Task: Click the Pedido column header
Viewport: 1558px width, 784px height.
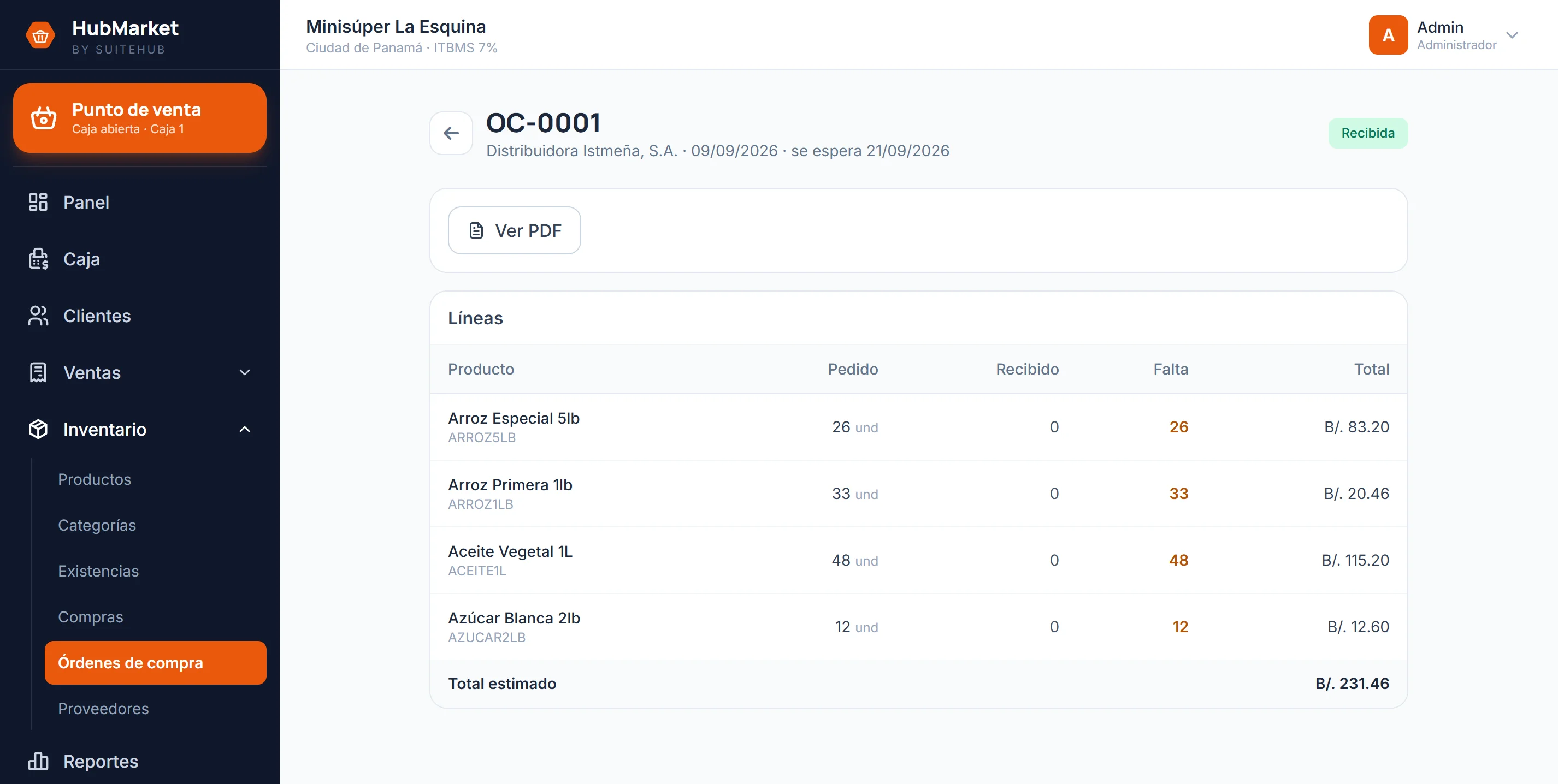Action: pos(852,369)
